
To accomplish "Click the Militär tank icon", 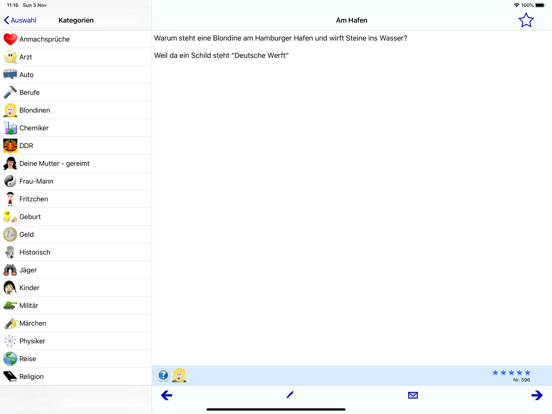I will pyautogui.click(x=10, y=305).
